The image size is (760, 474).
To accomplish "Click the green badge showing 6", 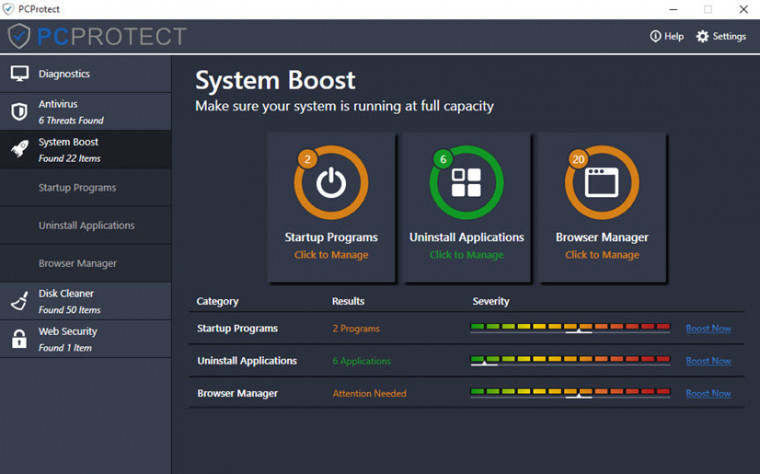I will (x=443, y=159).
